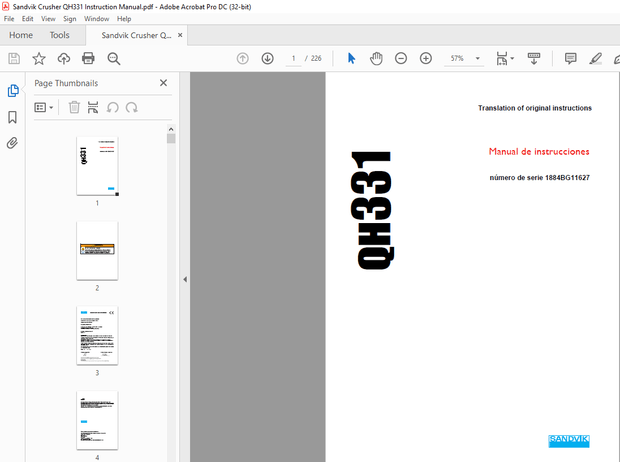Click the page number input field
This screenshot has width=620, height=462.
pyautogui.click(x=293, y=59)
